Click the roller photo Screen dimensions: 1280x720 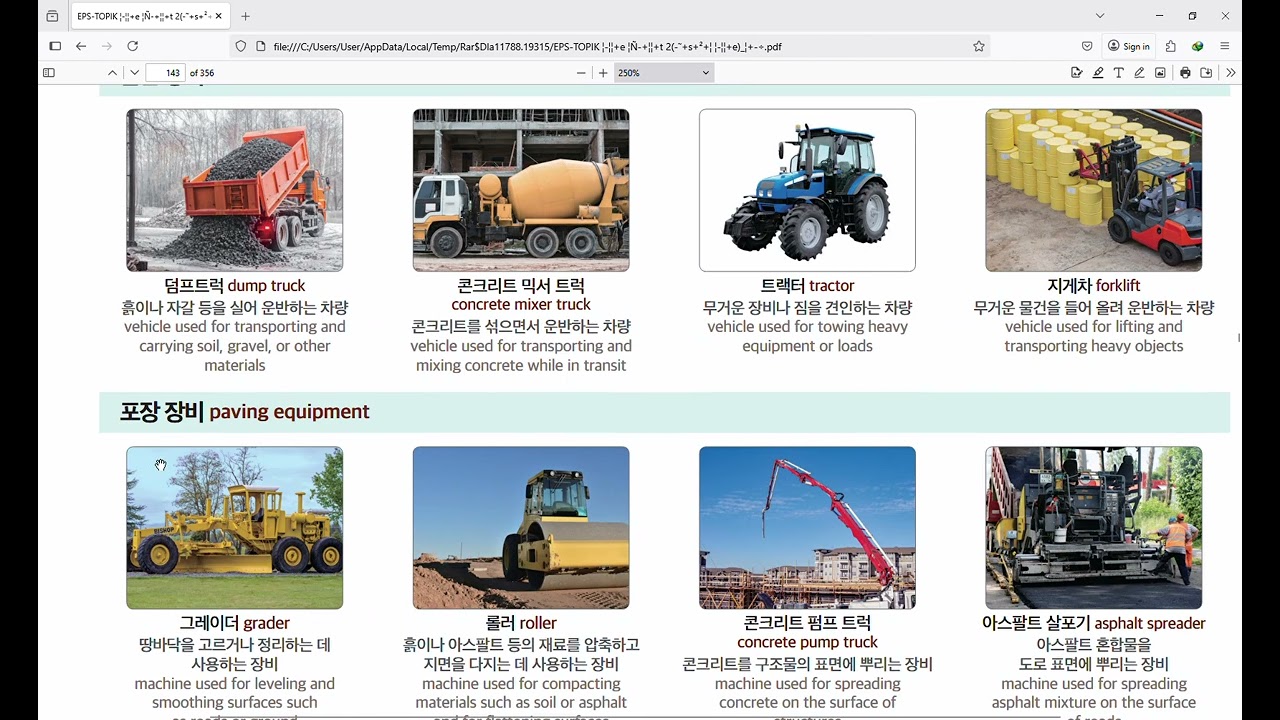click(521, 528)
